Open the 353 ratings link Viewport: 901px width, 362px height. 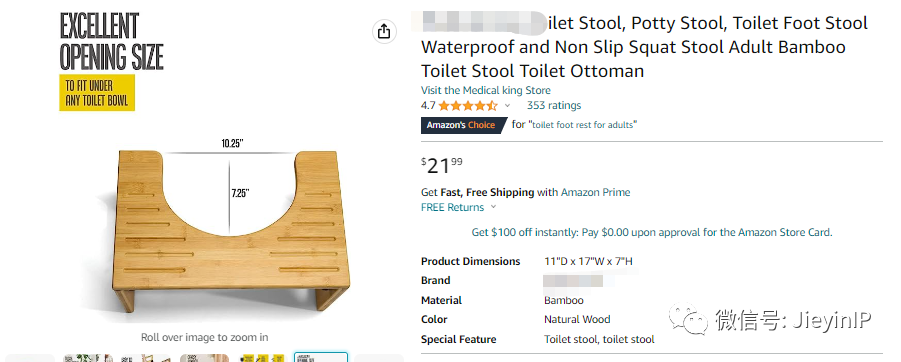[x=554, y=105]
